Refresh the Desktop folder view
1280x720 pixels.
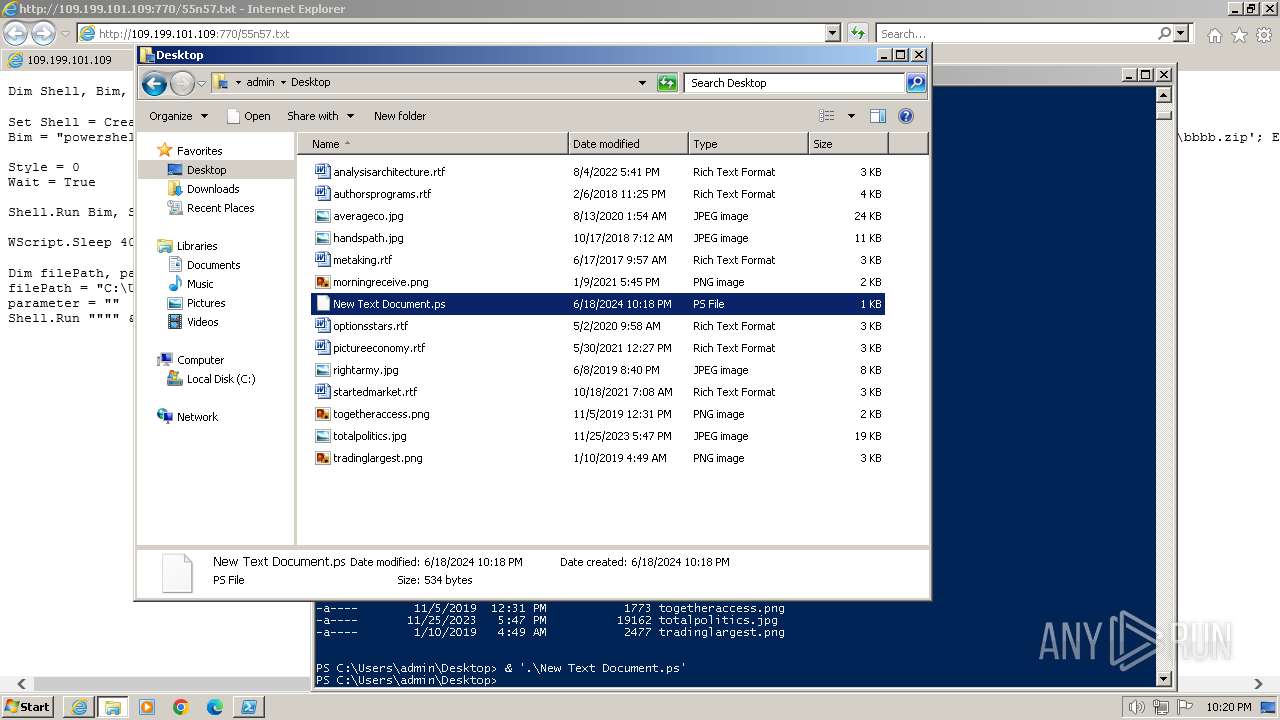tap(667, 83)
